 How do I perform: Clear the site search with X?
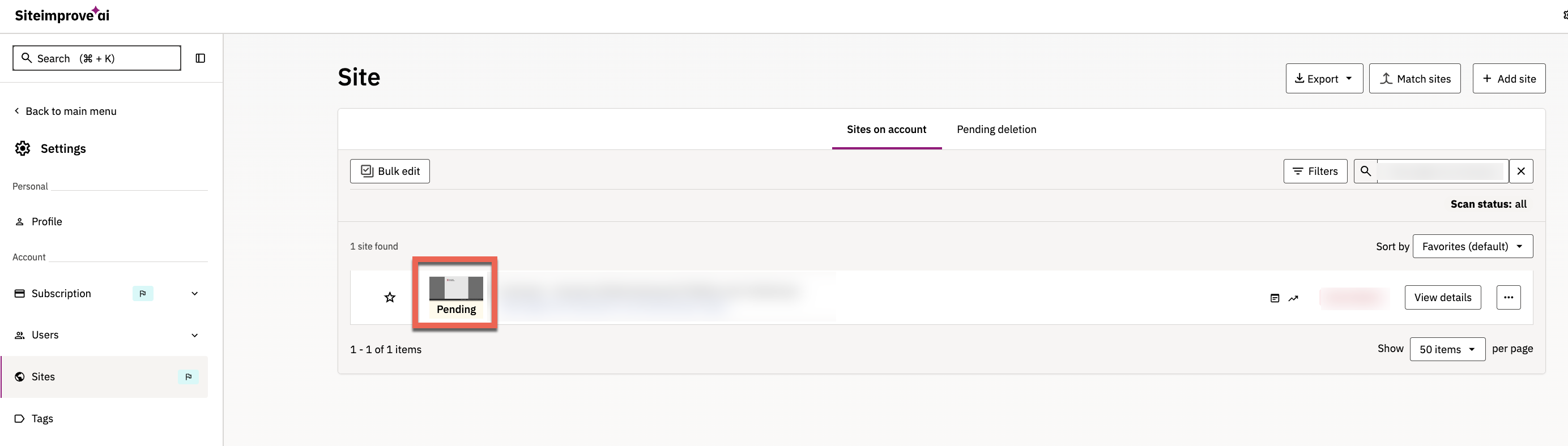coord(1520,171)
